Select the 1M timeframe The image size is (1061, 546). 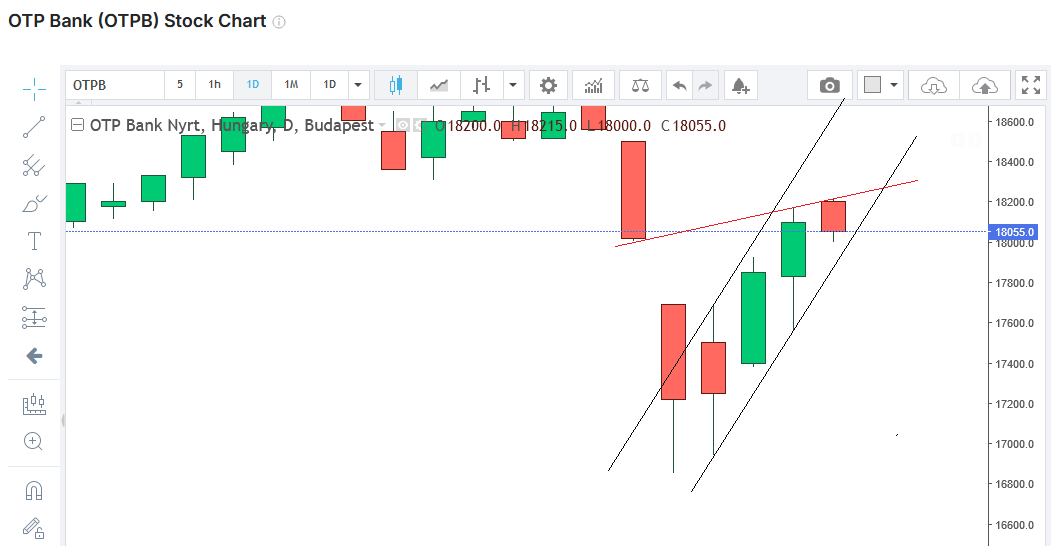tap(291, 85)
